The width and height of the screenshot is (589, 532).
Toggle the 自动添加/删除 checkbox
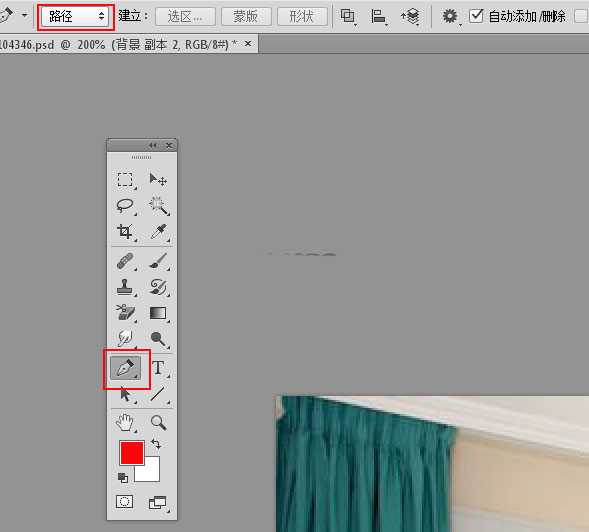pyautogui.click(x=477, y=16)
